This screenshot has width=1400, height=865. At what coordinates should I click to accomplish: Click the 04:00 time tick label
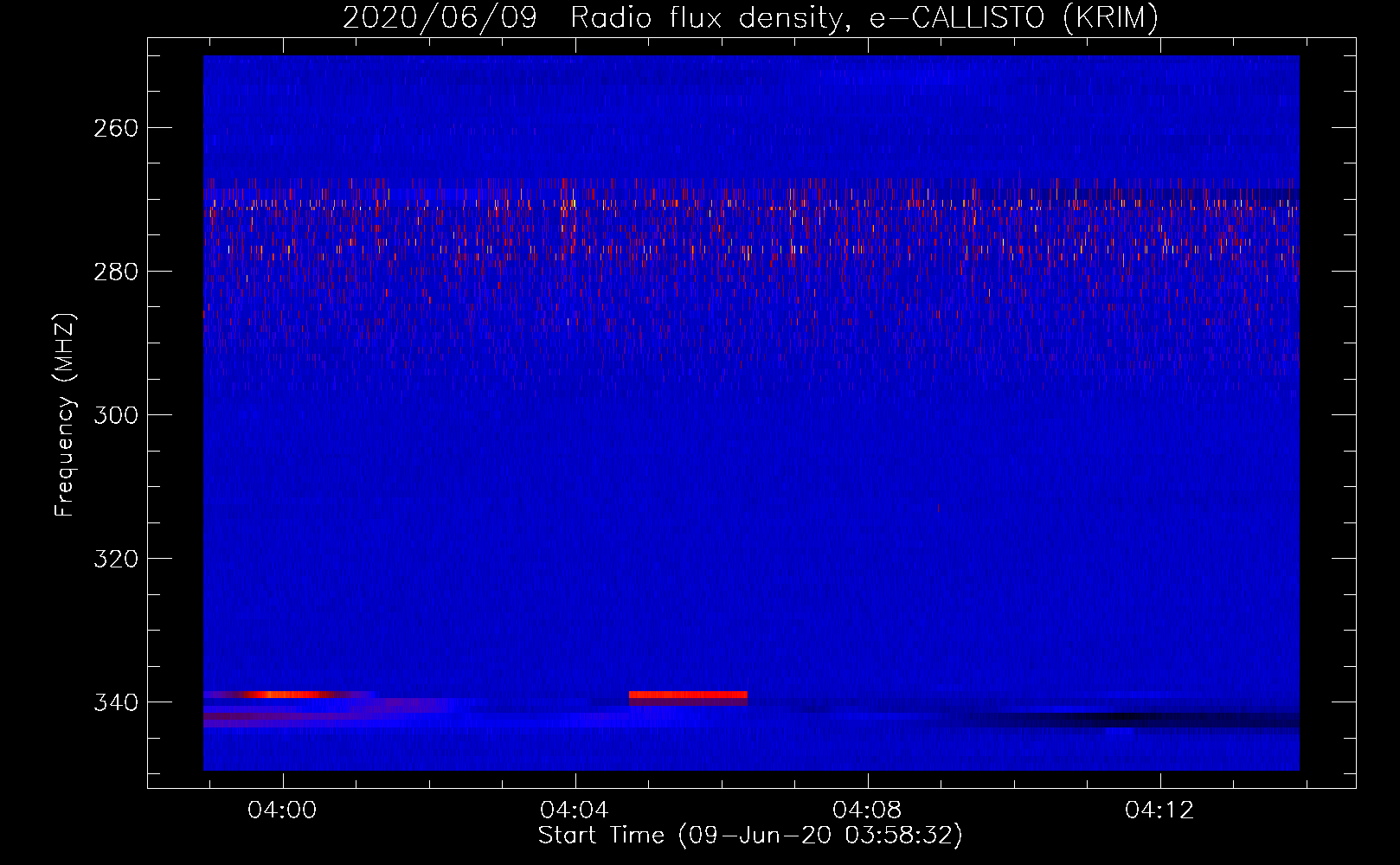tap(282, 811)
